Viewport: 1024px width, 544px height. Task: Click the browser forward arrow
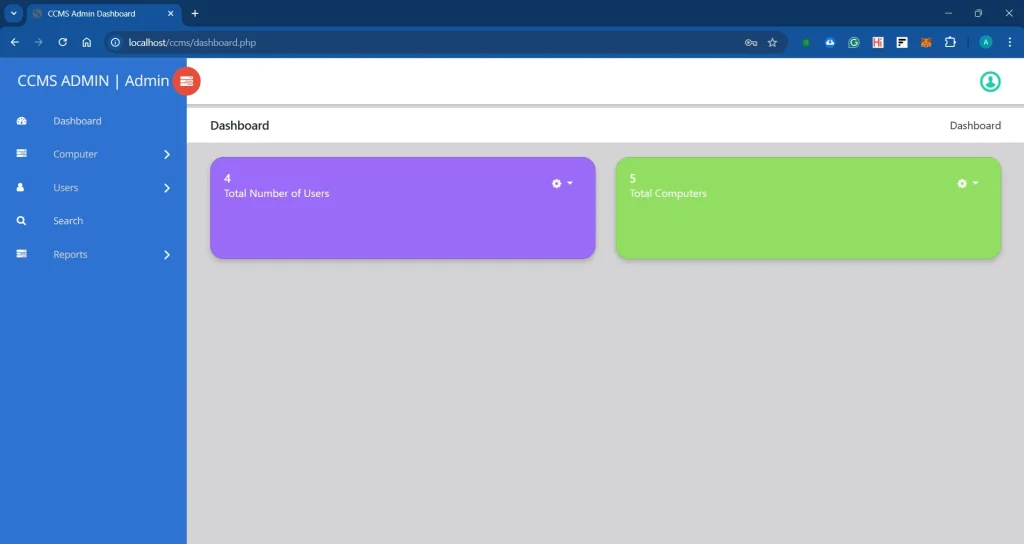[x=39, y=42]
